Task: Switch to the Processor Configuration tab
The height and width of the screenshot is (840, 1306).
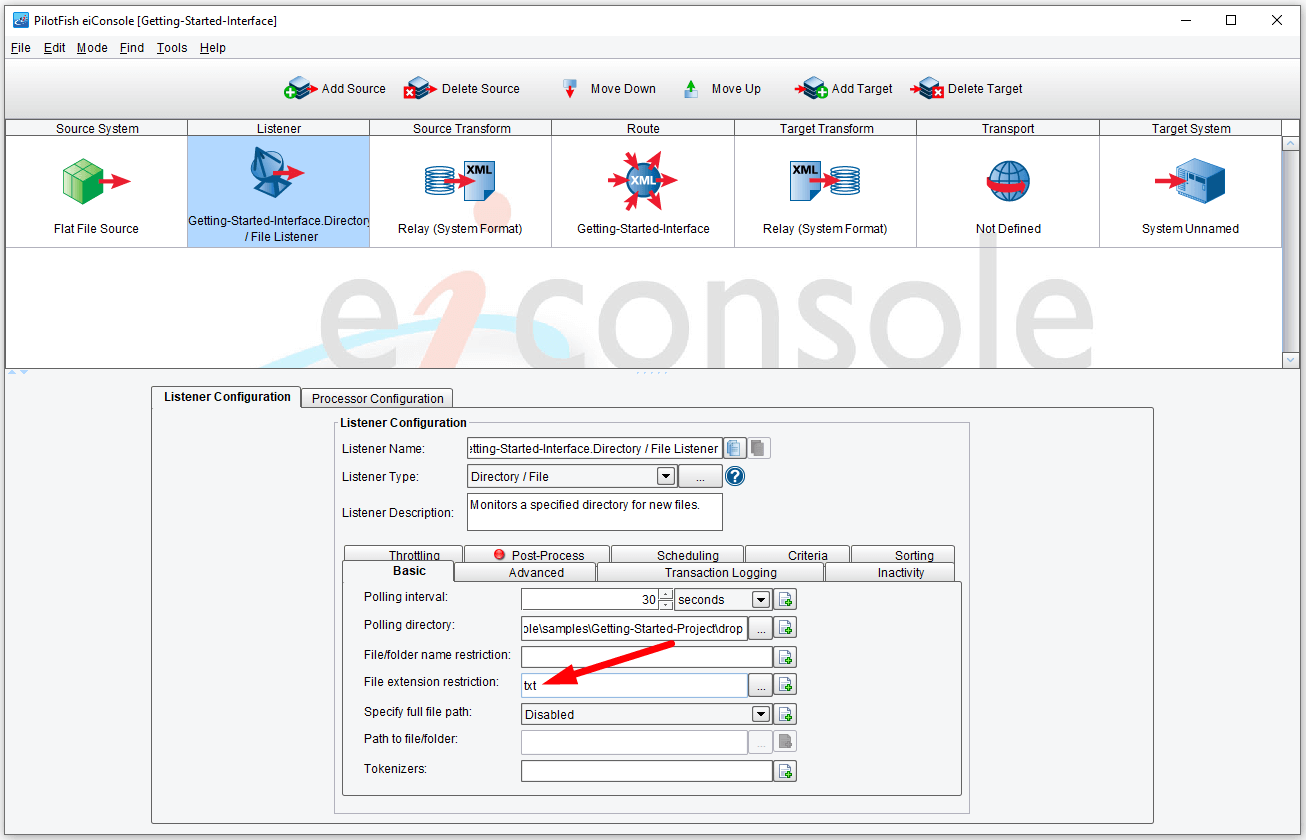Action: coord(377,398)
